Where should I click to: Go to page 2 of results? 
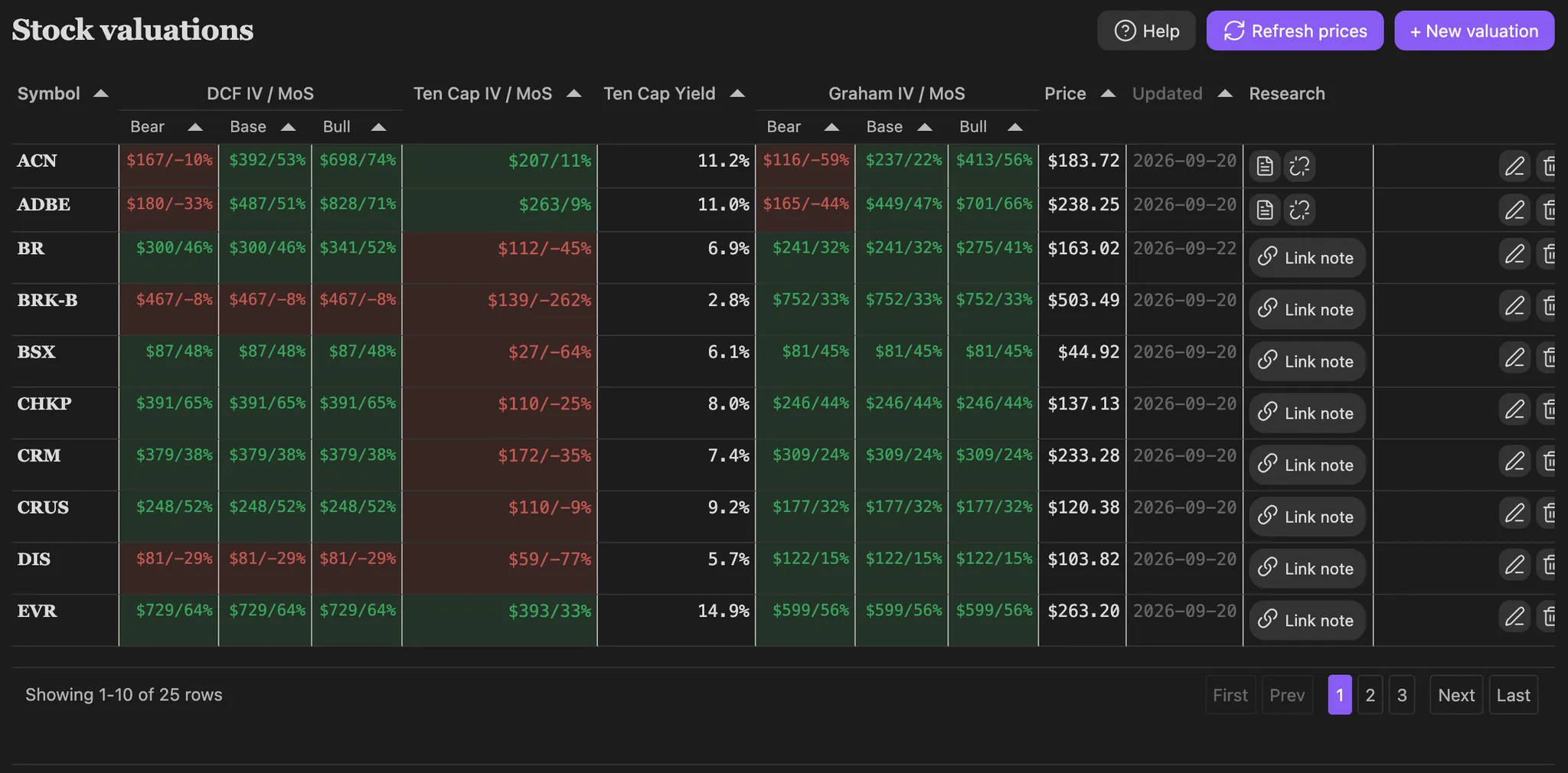click(1370, 695)
